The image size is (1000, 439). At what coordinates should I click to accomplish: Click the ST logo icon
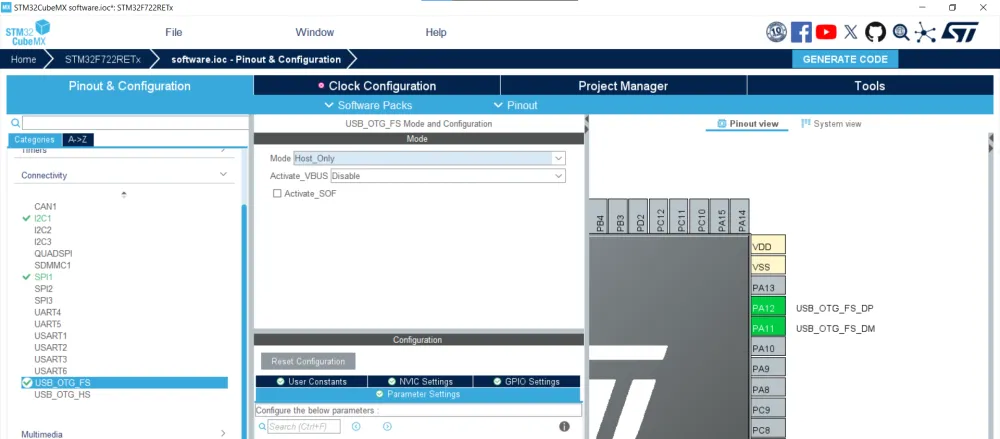pyautogui.click(x=960, y=32)
